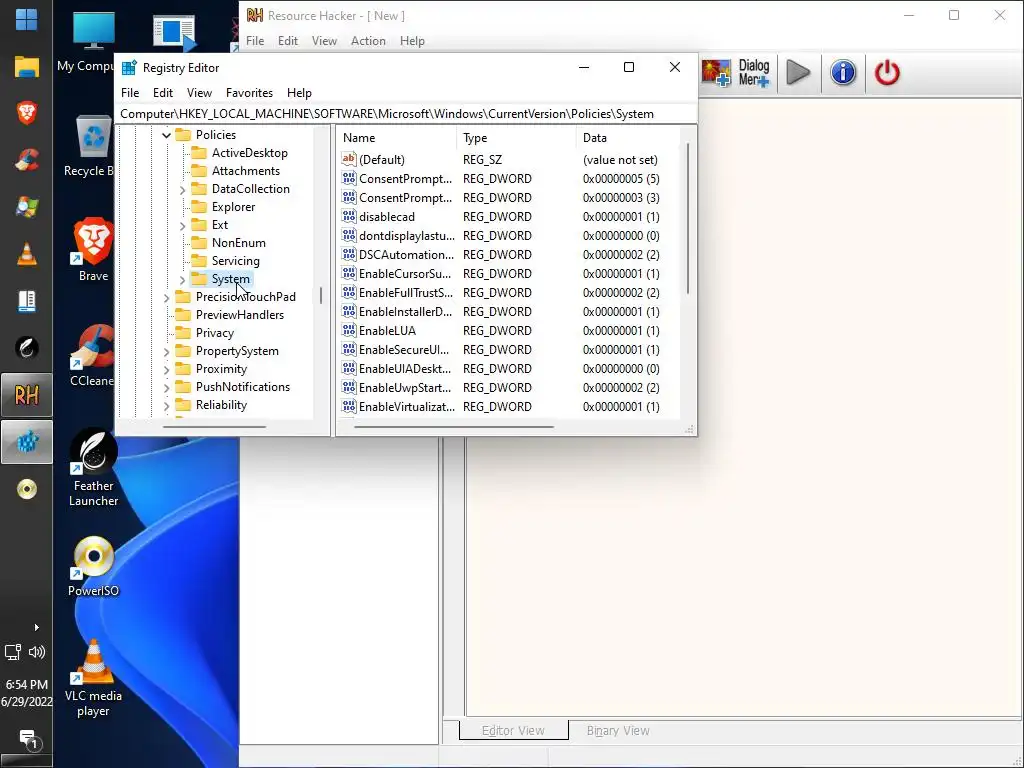Select the PreviewHandlers key
The height and width of the screenshot is (768, 1024).
click(x=240, y=315)
